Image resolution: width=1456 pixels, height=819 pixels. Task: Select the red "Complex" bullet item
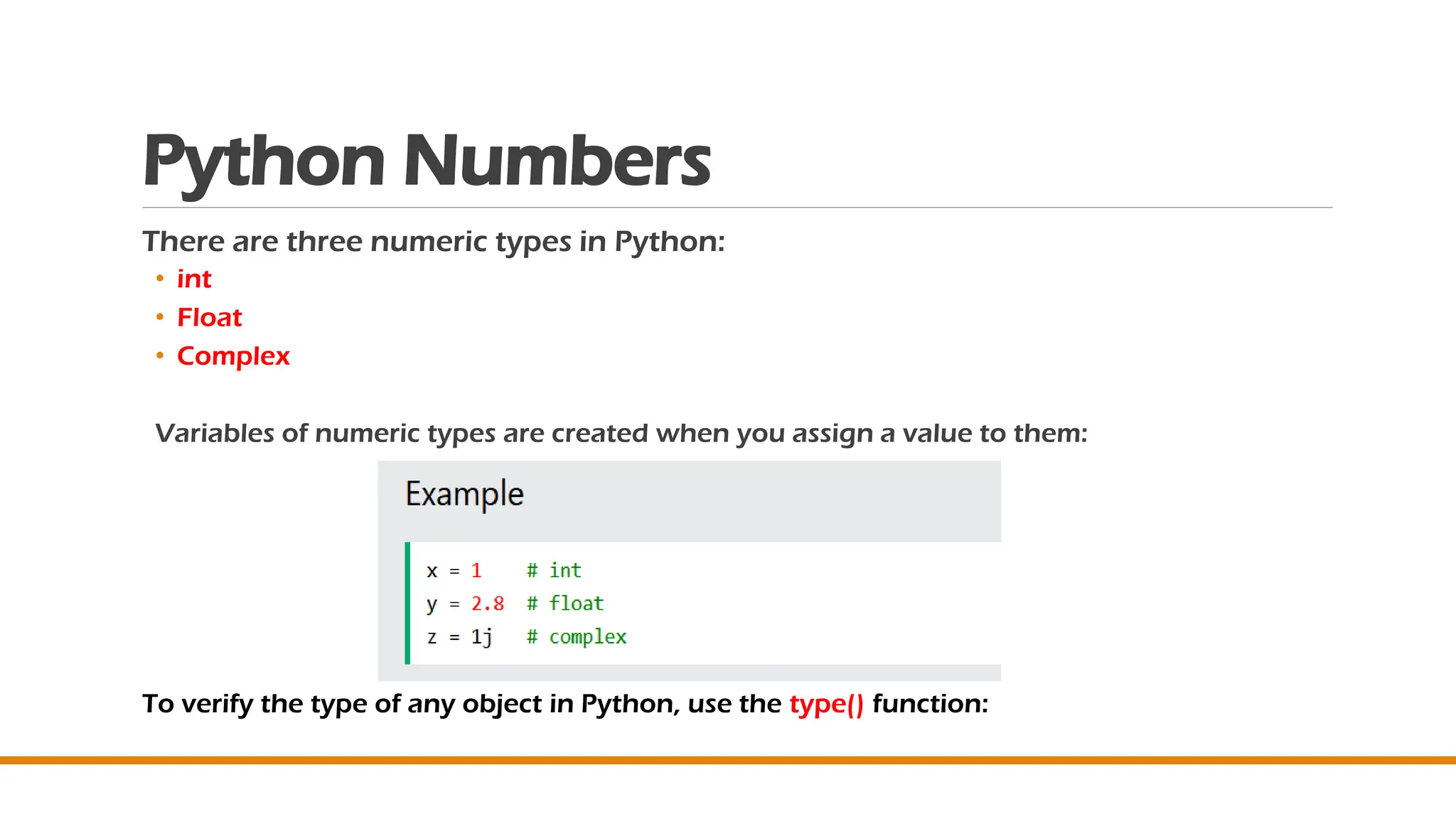click(x=233, y=355)
